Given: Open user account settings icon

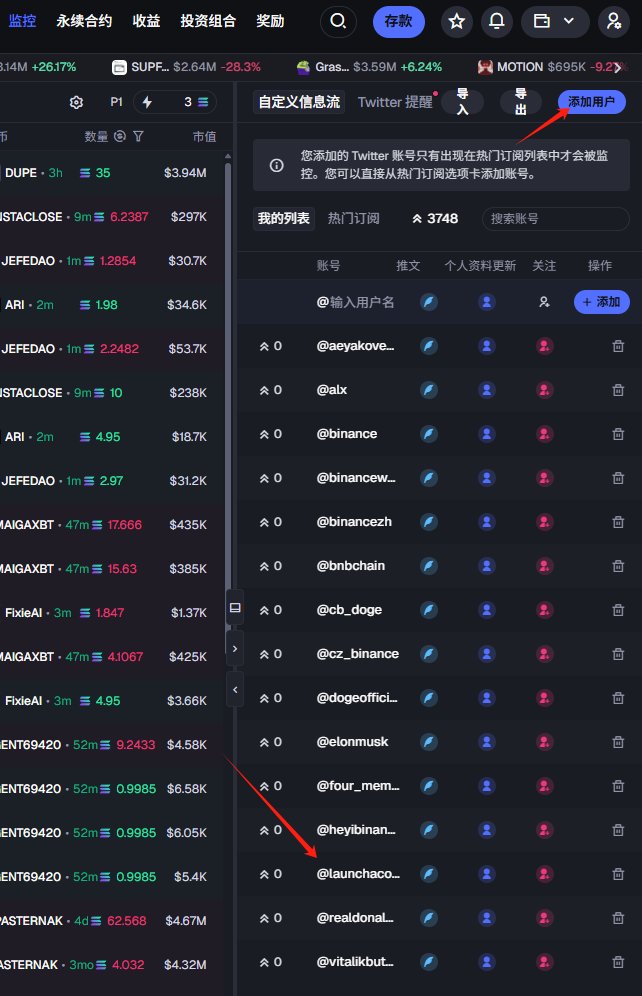Looking at the screenshot, I should click(x=613, y=22).
